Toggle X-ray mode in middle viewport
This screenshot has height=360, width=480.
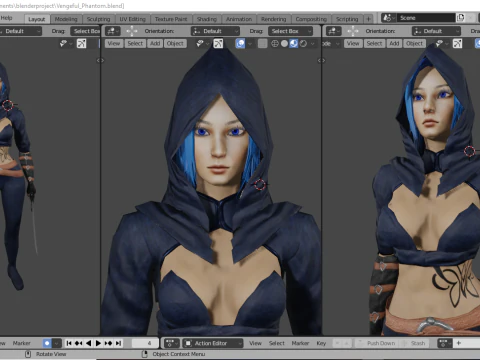click(x=263, y=44)
